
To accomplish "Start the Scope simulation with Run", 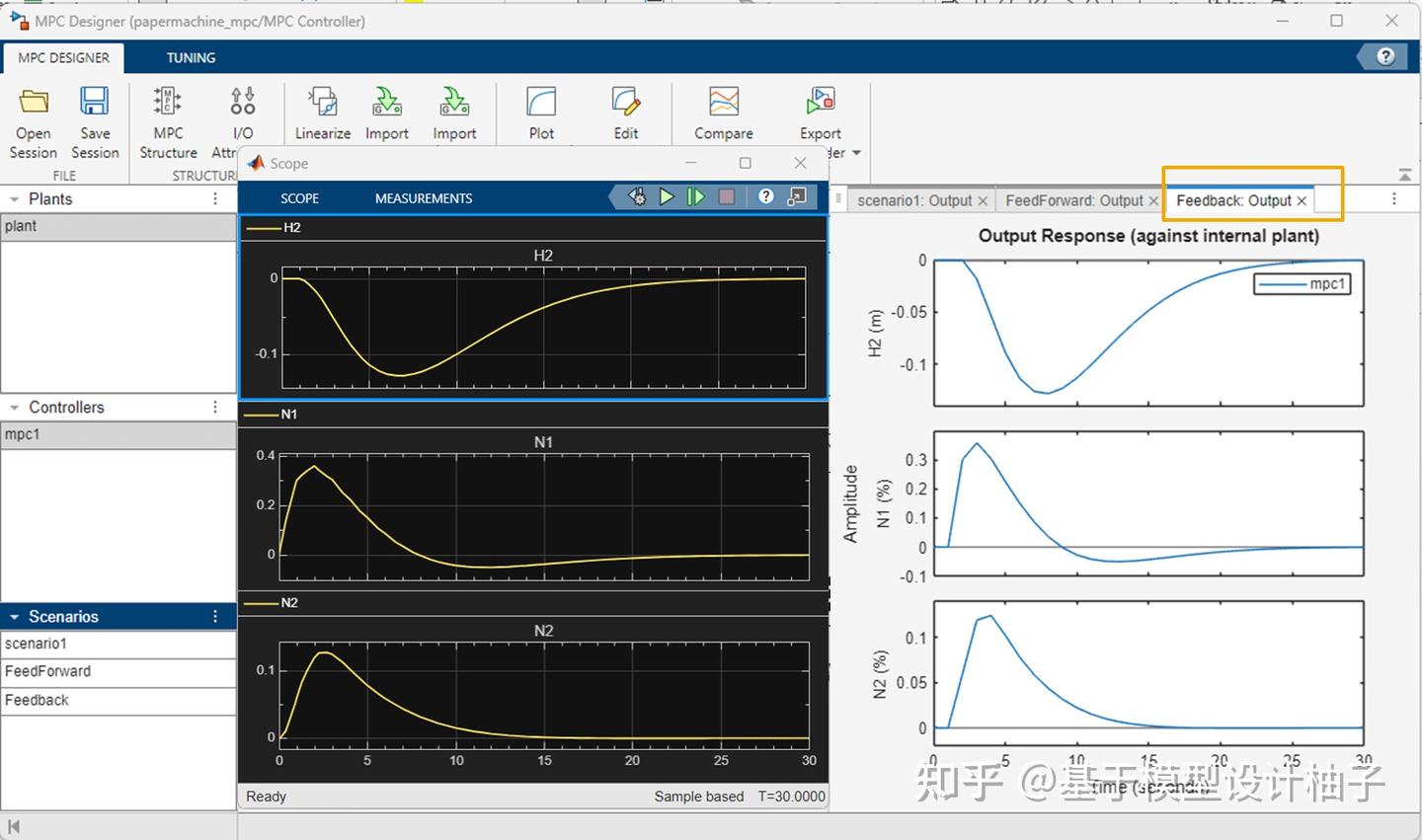I will click(666, 196).
